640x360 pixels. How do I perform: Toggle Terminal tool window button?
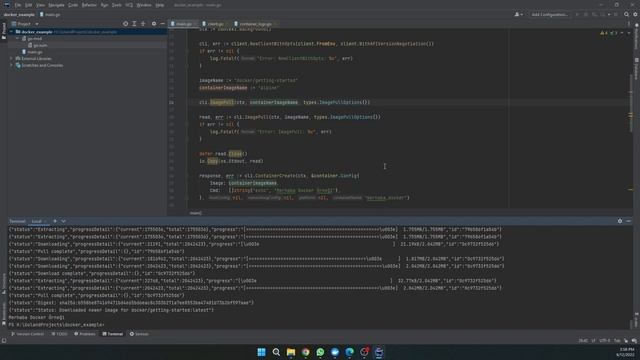click(x=113, y=334)
